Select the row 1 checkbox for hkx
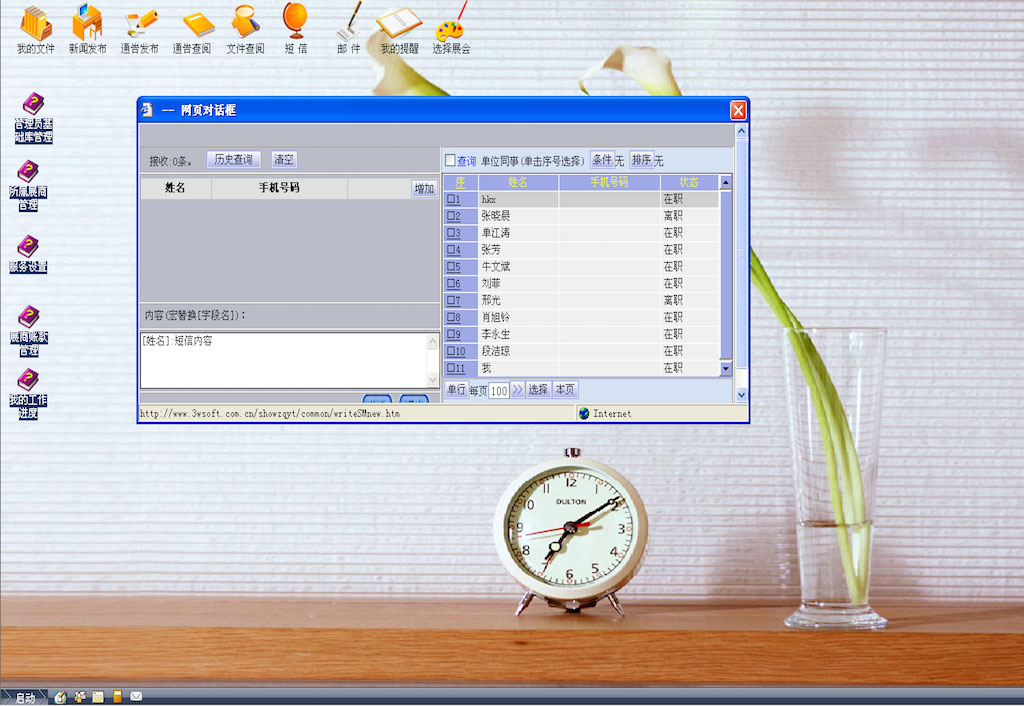 coord(451,199)
